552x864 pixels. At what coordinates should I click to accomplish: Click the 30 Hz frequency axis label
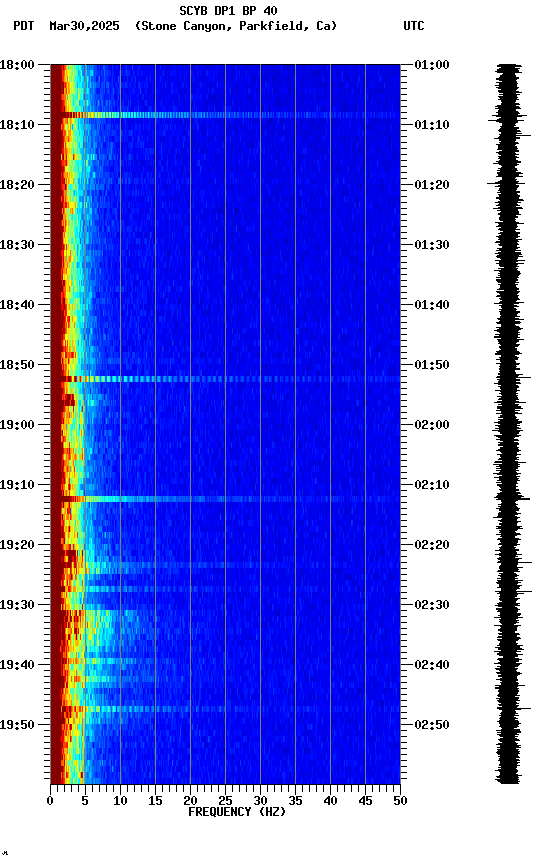point(260,801)
